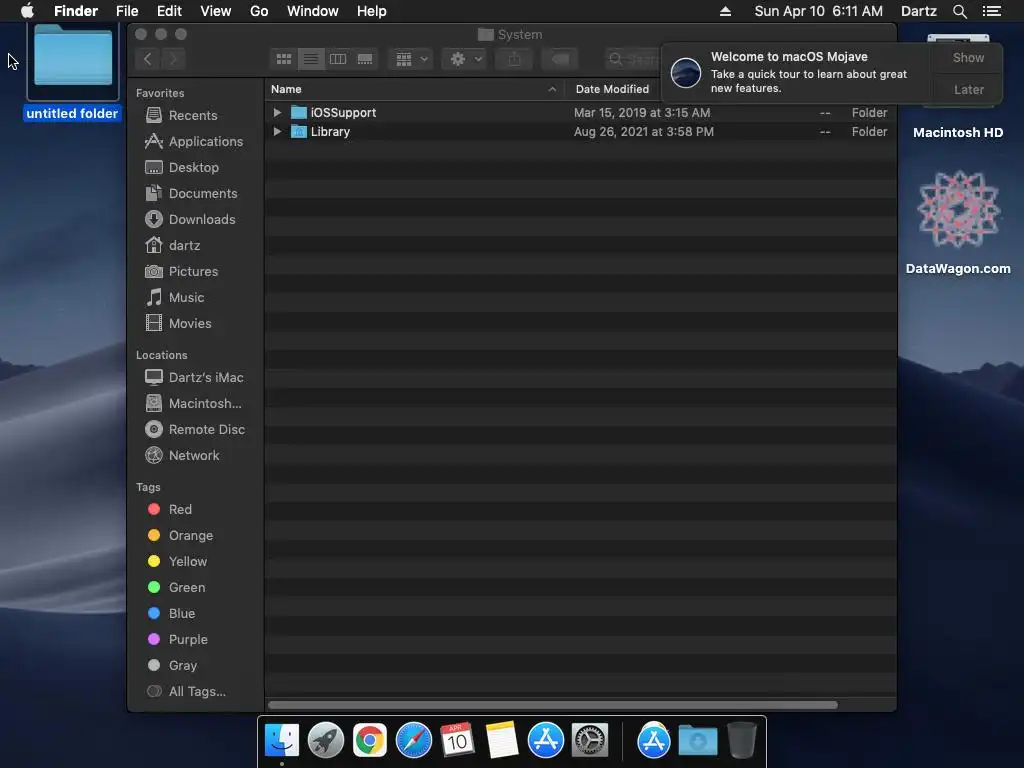This screenshot has width=1024, height=768.
Task: Open Recents in the sidebar
Action: point(193,115)
